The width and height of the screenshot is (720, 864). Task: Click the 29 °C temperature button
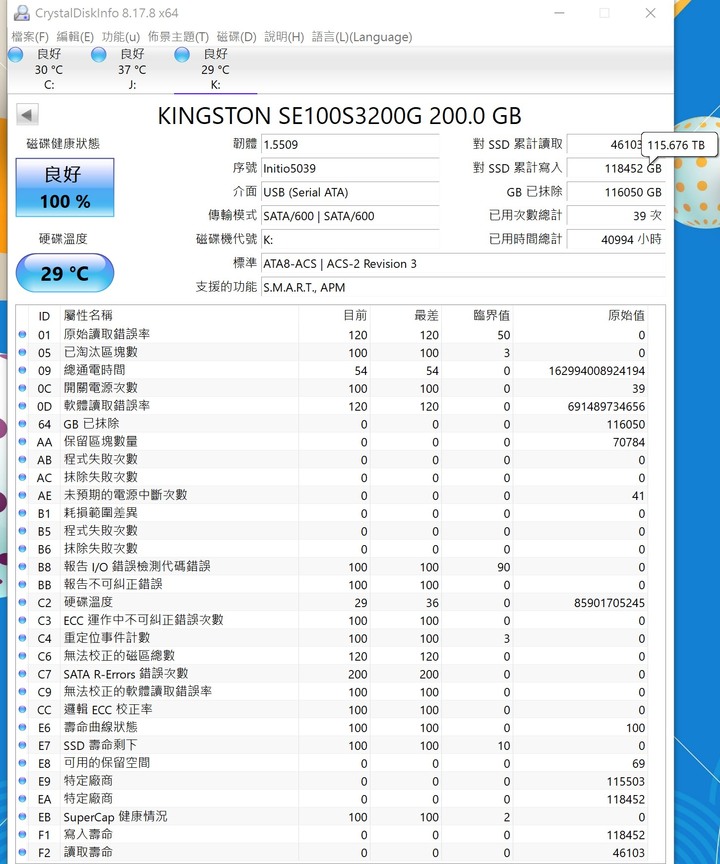pyautogui.click(x=65, y=273)
